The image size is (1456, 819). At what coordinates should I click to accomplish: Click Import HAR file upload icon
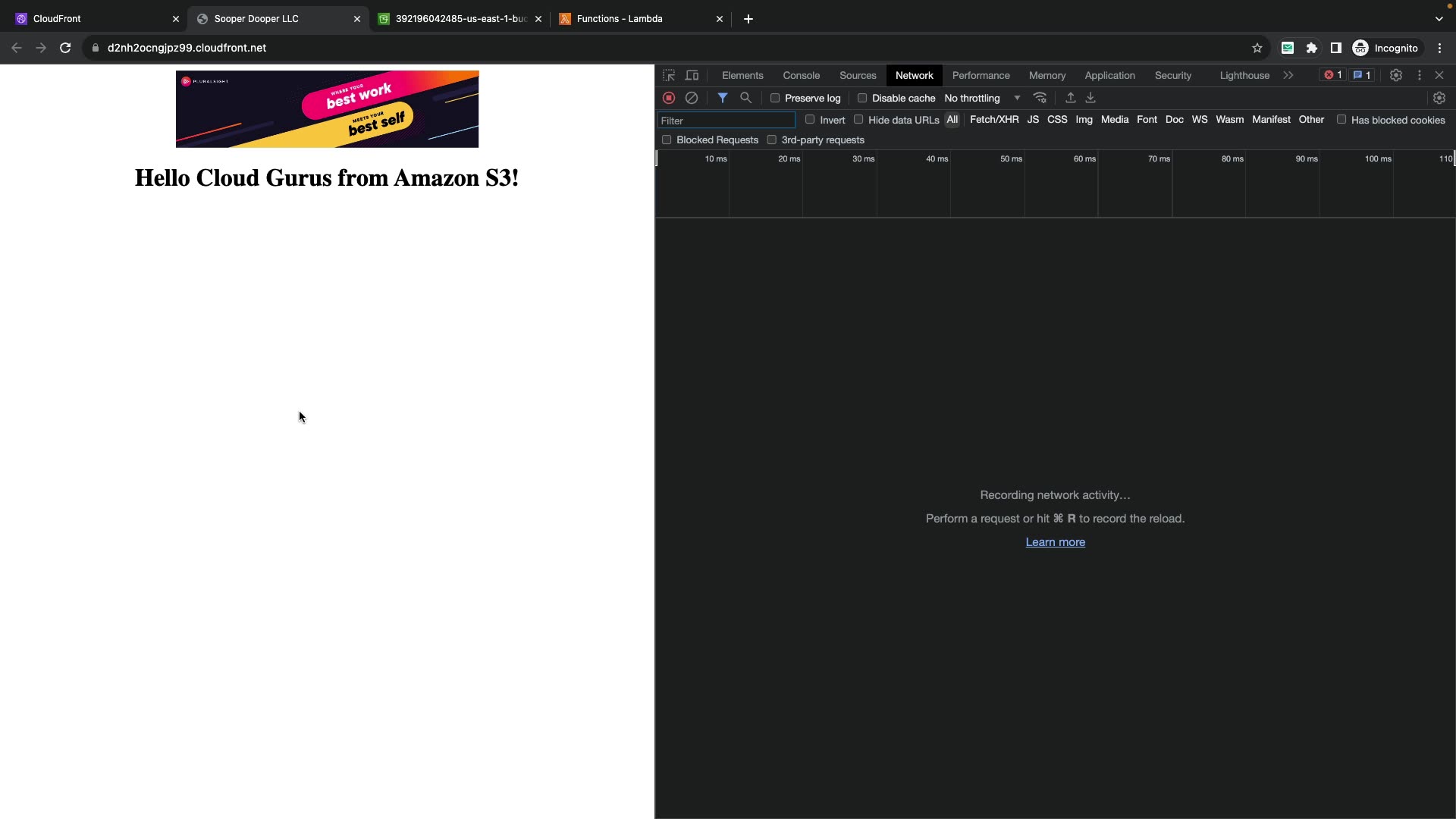pyautogui.click(x=1070, y=98)
